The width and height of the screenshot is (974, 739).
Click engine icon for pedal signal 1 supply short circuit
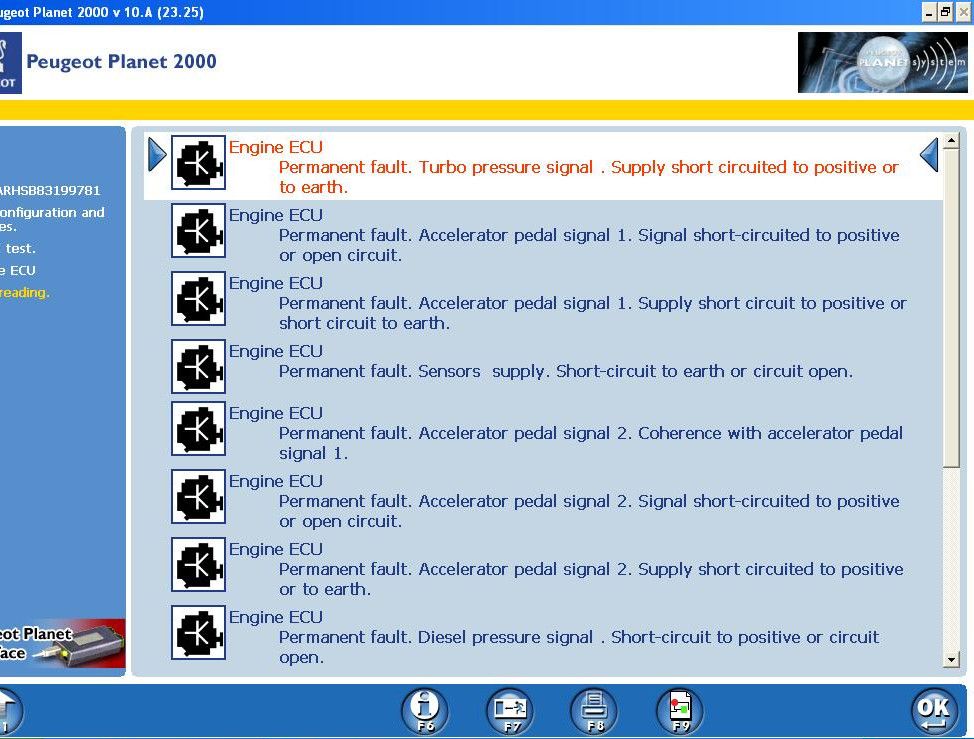point(198,299)
